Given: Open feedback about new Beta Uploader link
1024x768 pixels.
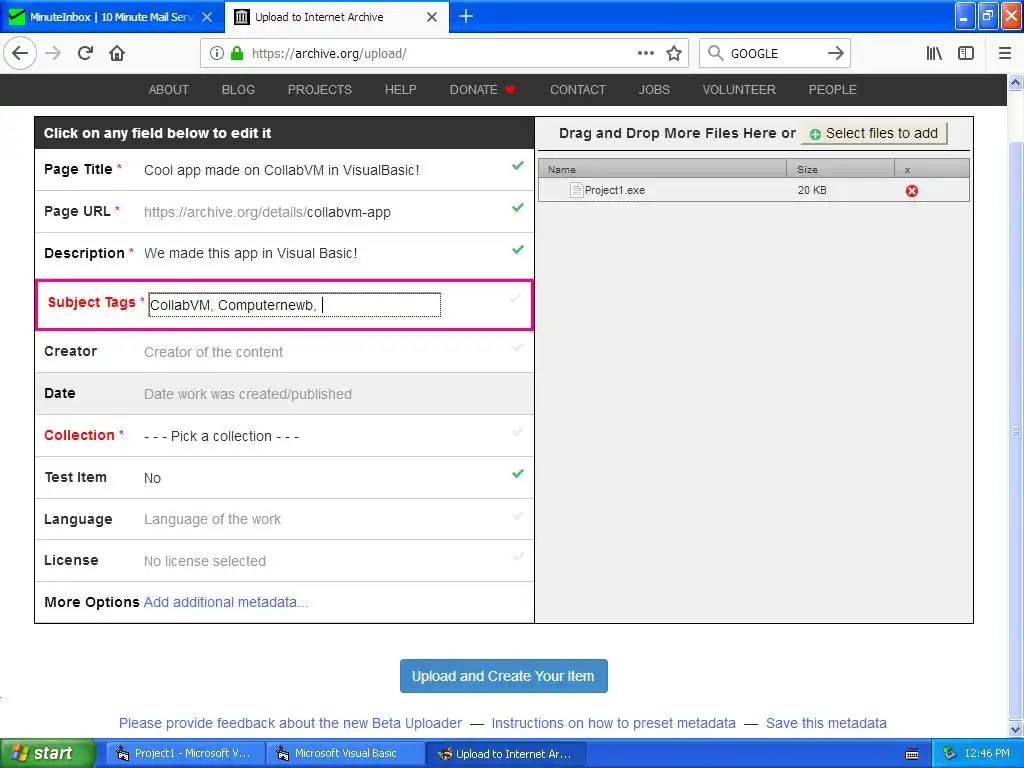Looking at the screenshot, I should (291, 724).
